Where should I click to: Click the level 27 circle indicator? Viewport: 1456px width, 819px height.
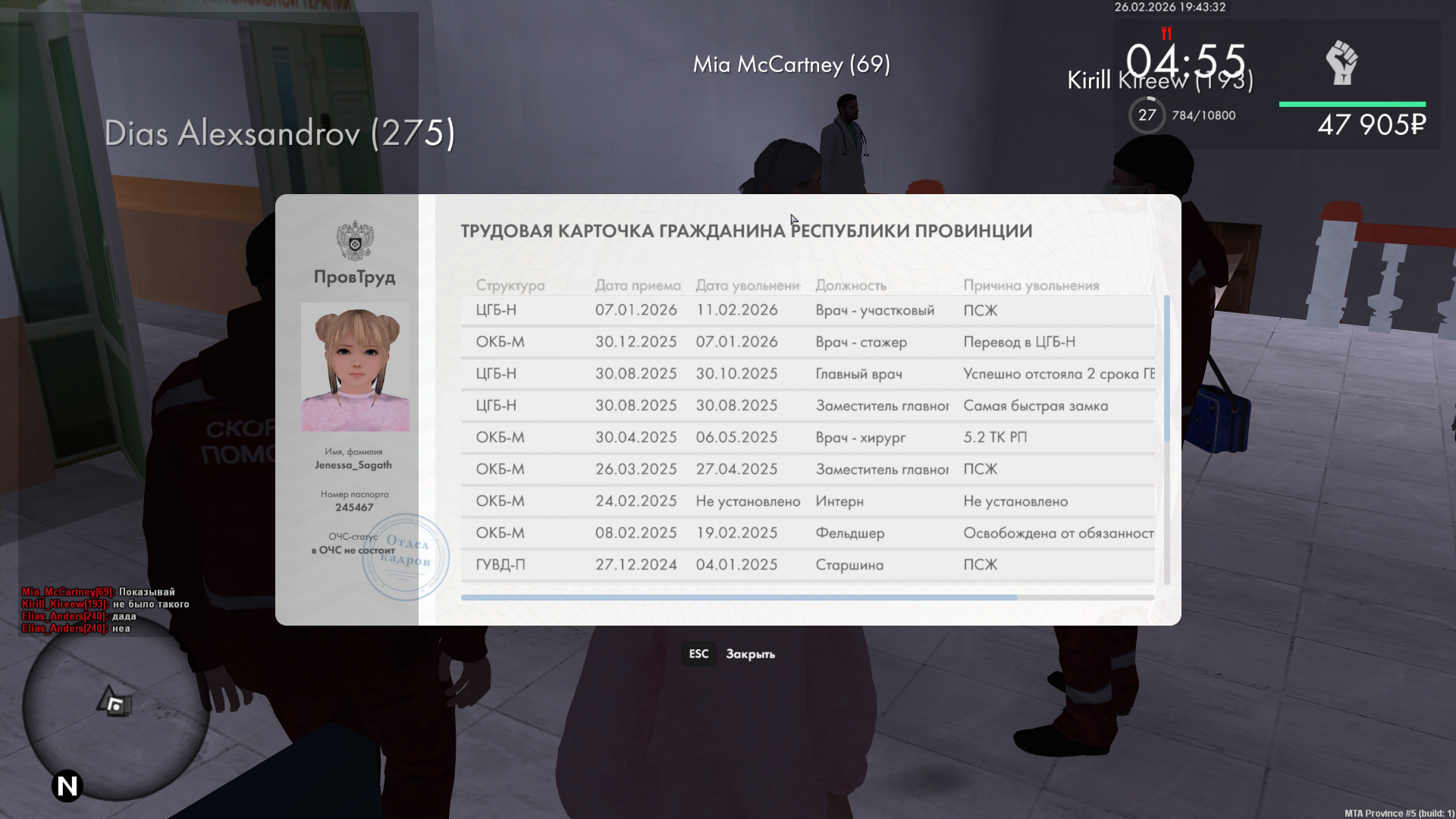1147,115
